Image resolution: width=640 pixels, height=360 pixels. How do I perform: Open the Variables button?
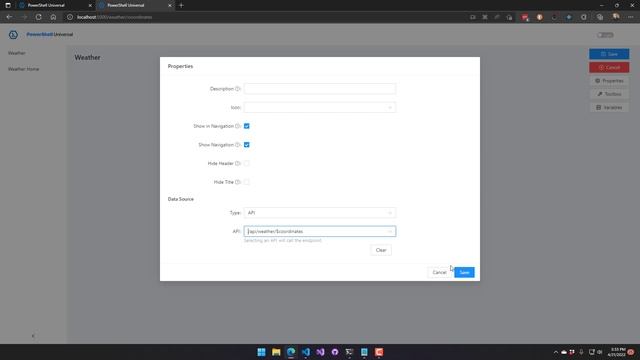click(609, 107)
